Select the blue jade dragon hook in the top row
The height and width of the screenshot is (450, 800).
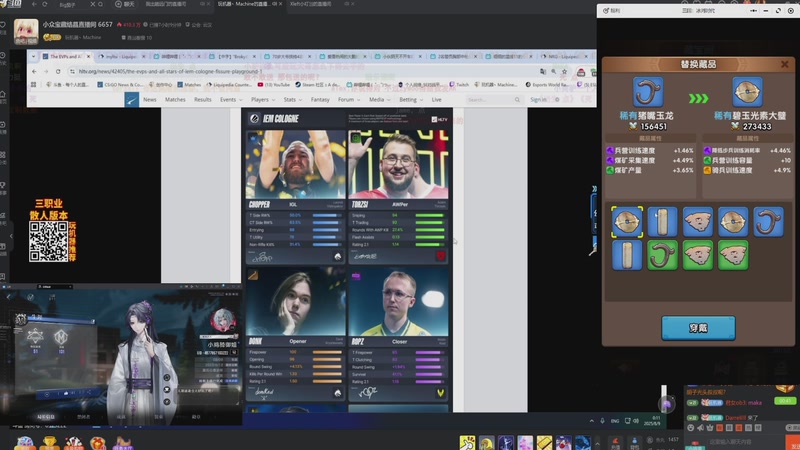[768, 222]
